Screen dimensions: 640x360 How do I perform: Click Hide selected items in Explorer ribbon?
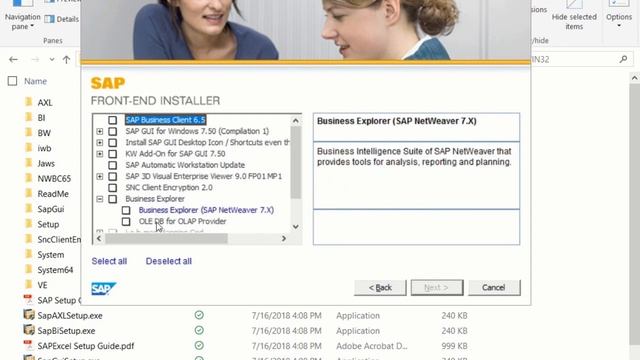point(574,16)
